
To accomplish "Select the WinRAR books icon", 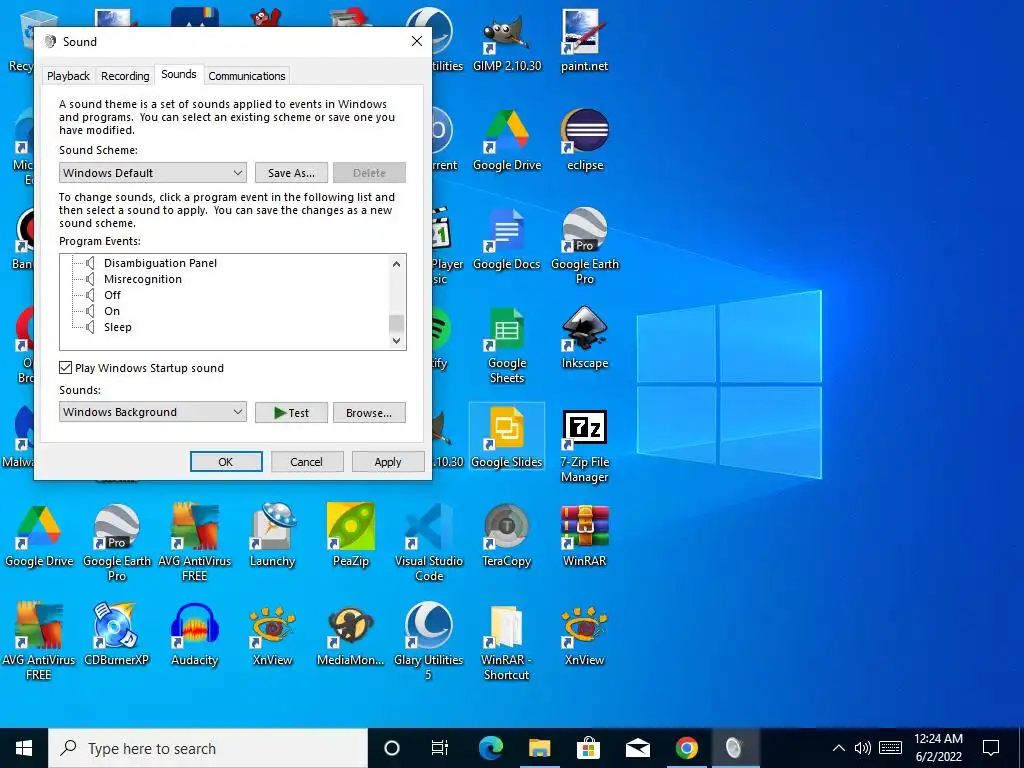I will pyautogui.click(x=584, y=535).
